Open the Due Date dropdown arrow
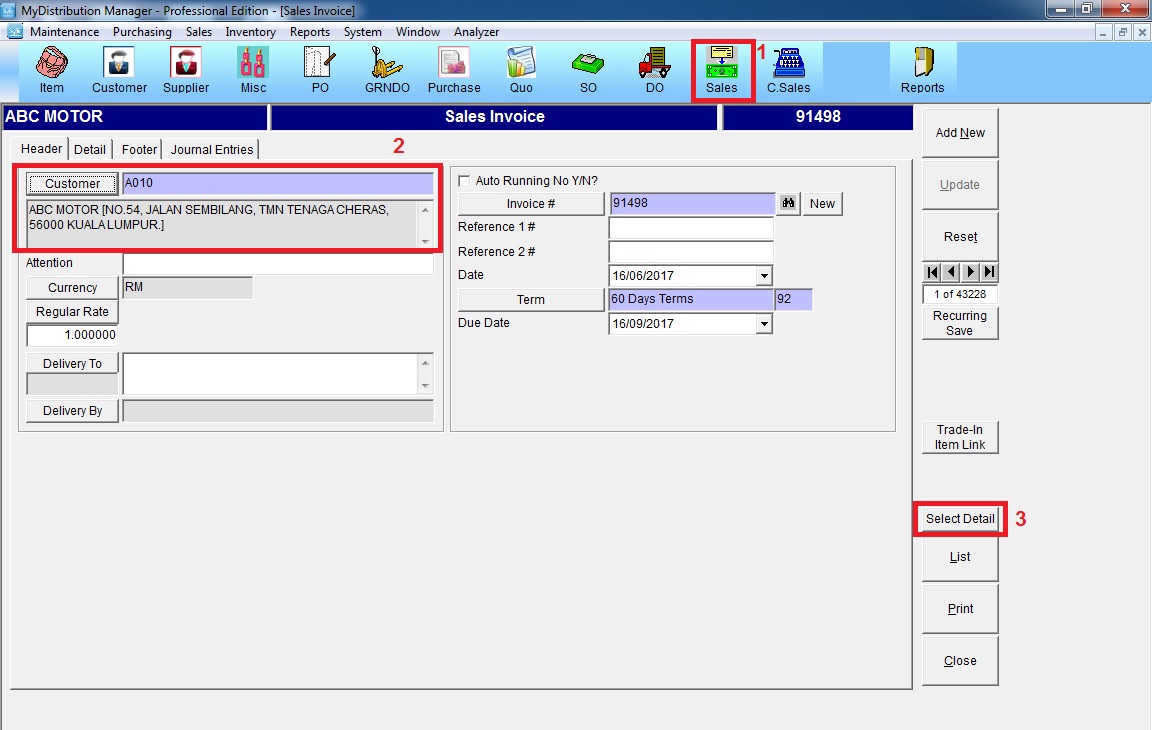 click(764, 324)
